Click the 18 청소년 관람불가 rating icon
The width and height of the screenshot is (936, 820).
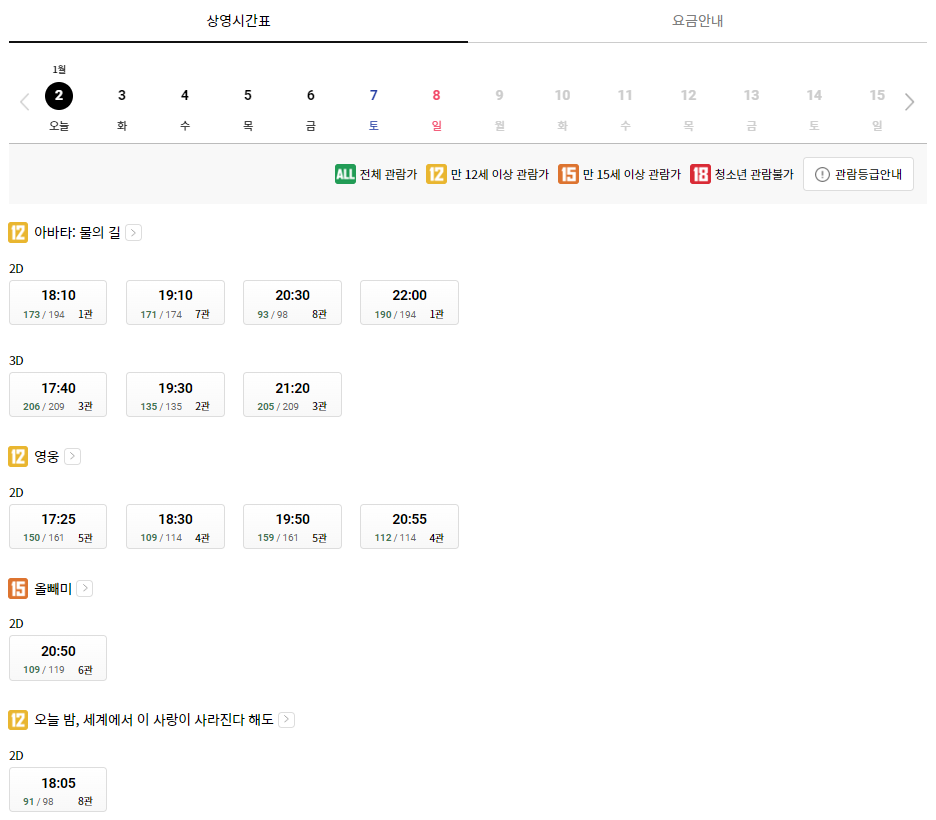point(700,173)
